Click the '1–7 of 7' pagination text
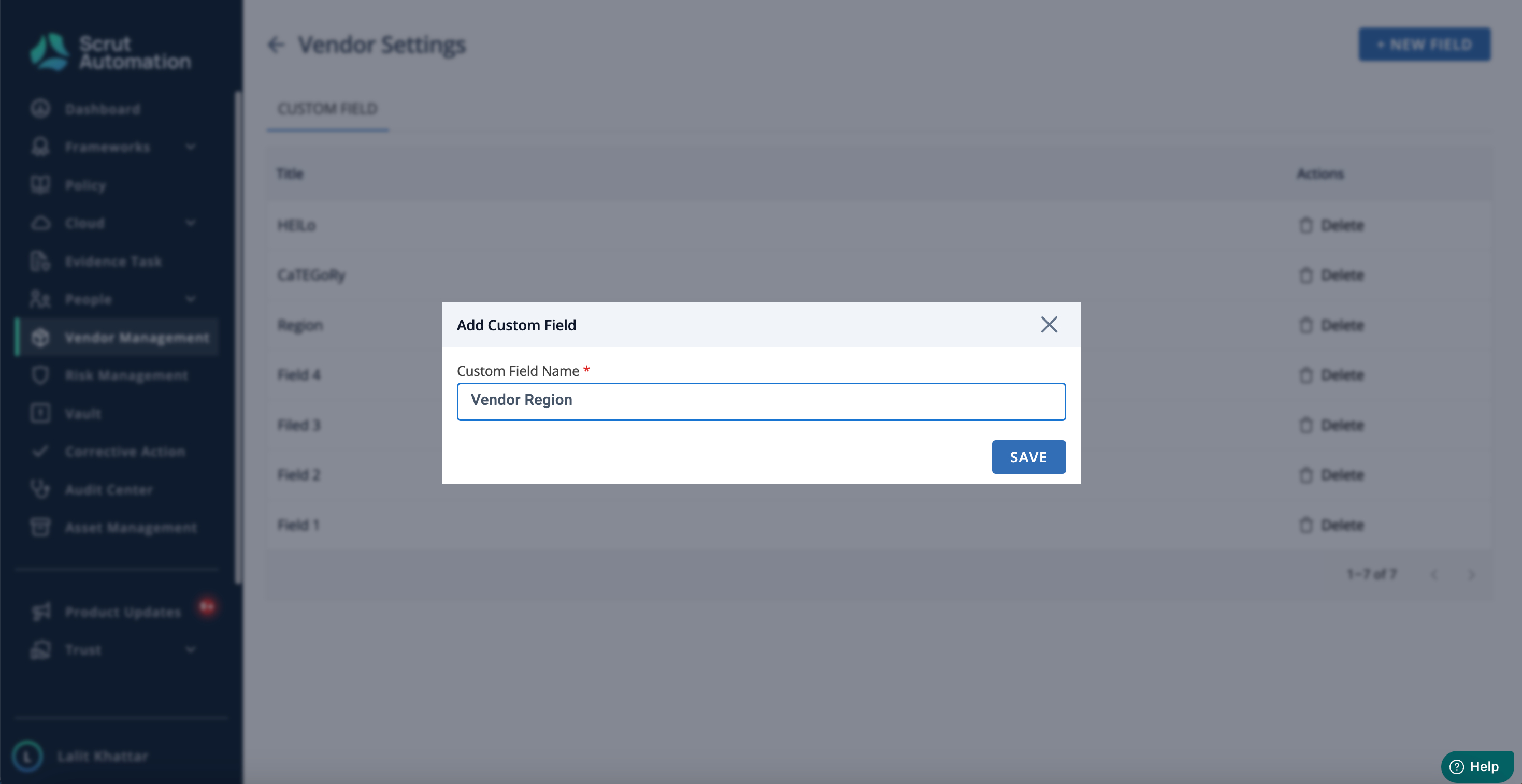The width and height of the screenshot is (1522, 784). tap(1372, 574)
